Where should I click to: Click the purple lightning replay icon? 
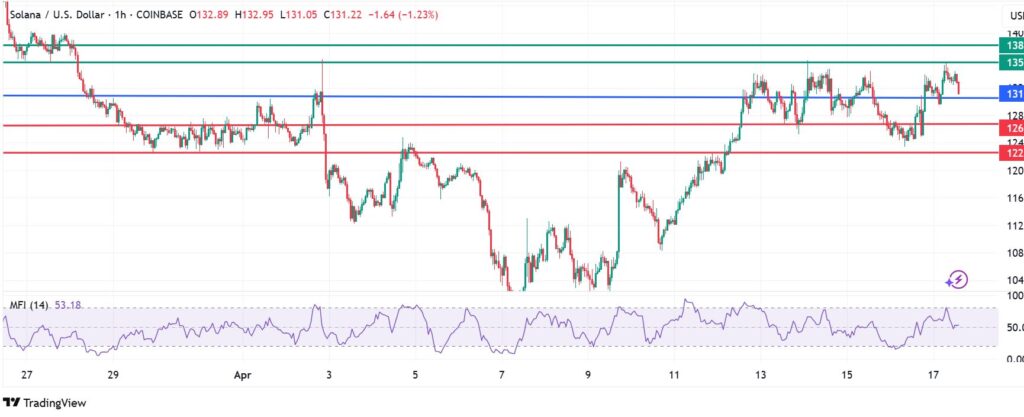pos(958,279)
